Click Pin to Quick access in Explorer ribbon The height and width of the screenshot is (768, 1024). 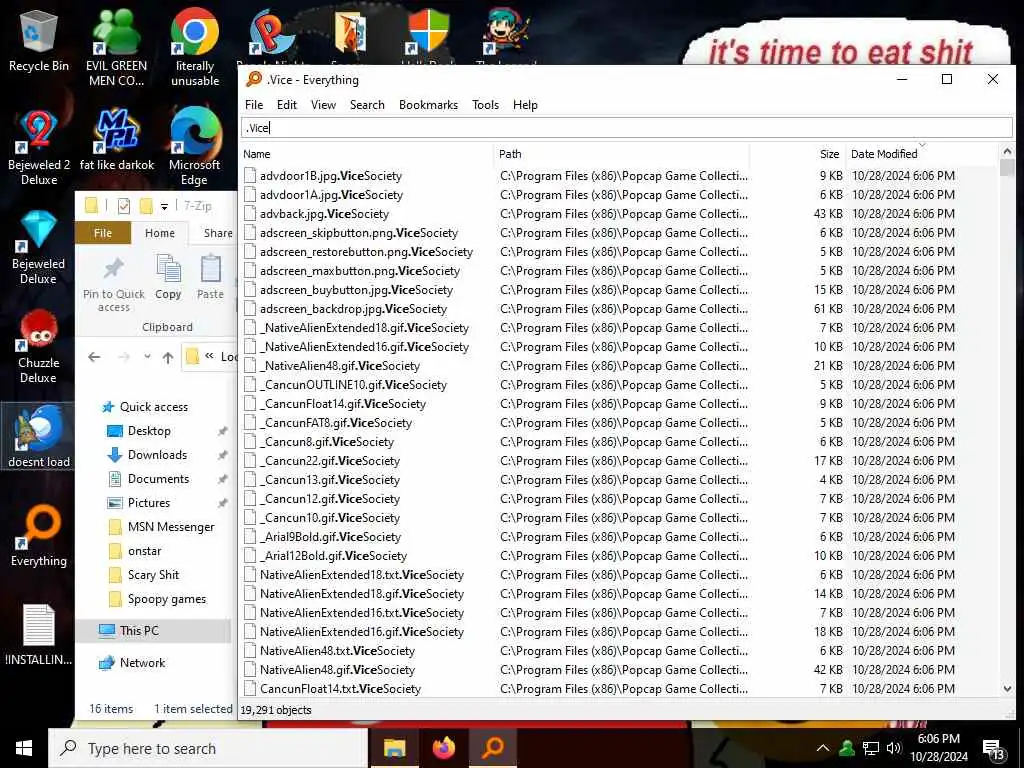click(114, 285)
